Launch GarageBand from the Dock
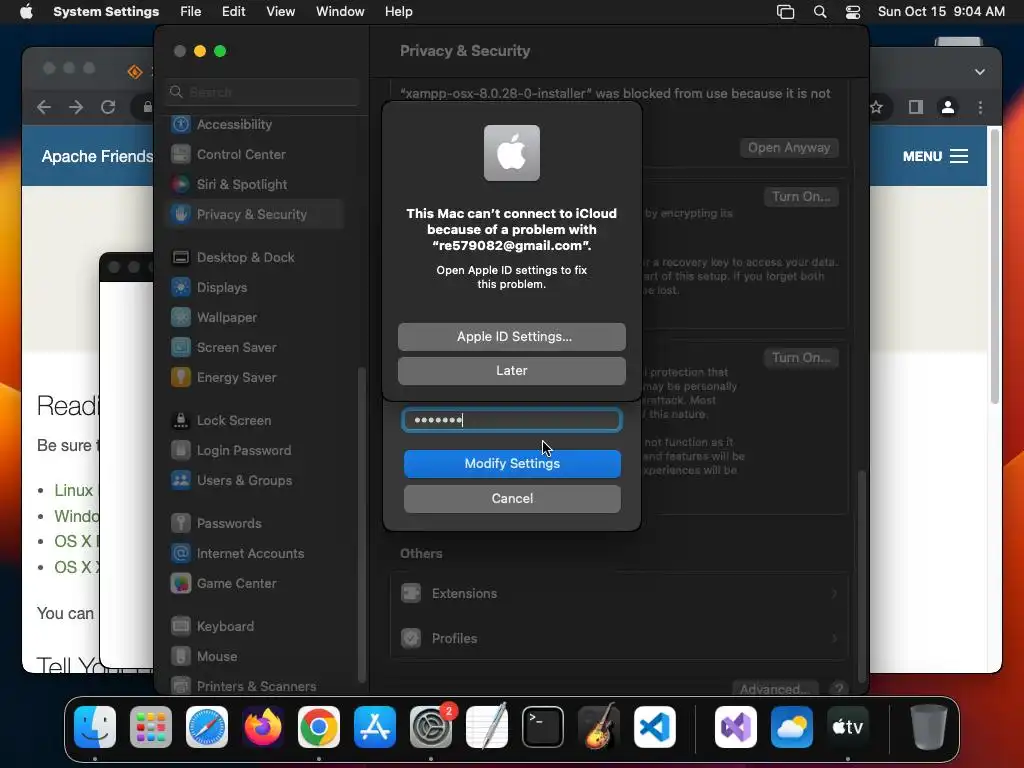 (598, 727)
